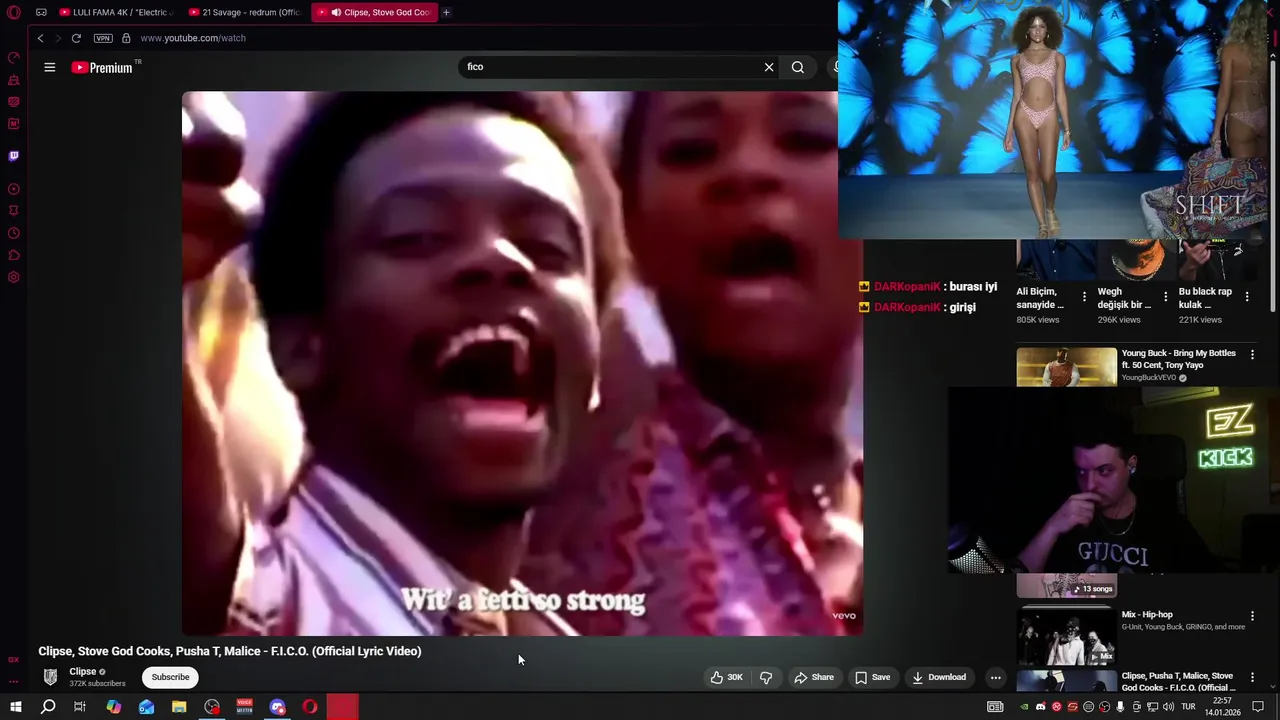Image resolution: width=1280 pixels, height=720 pixels.
Task: Open Clipse channel name link
Action: point(83,672)
